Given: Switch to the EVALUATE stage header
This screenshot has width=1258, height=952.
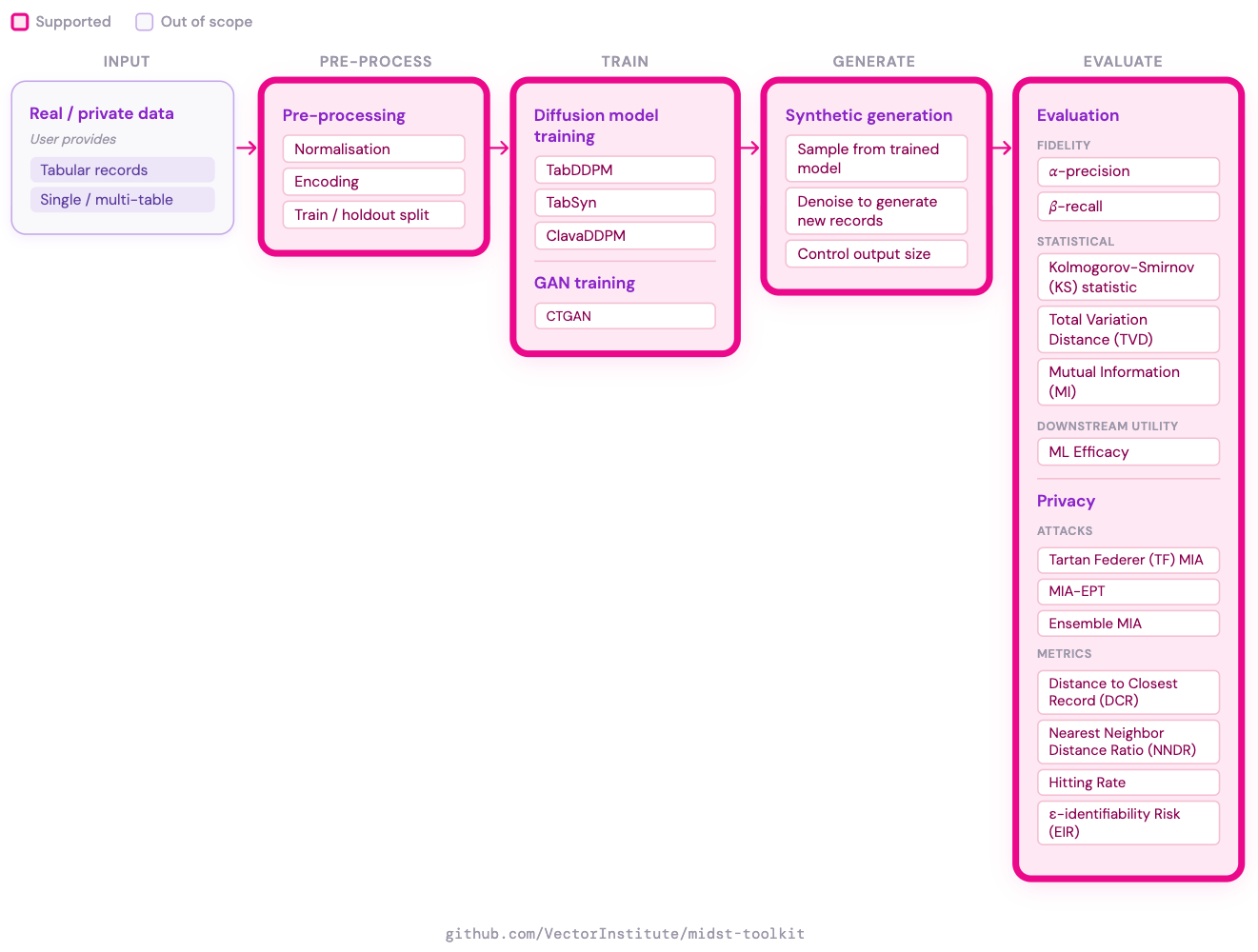Looking at the screenshot, I should 1123,61.
